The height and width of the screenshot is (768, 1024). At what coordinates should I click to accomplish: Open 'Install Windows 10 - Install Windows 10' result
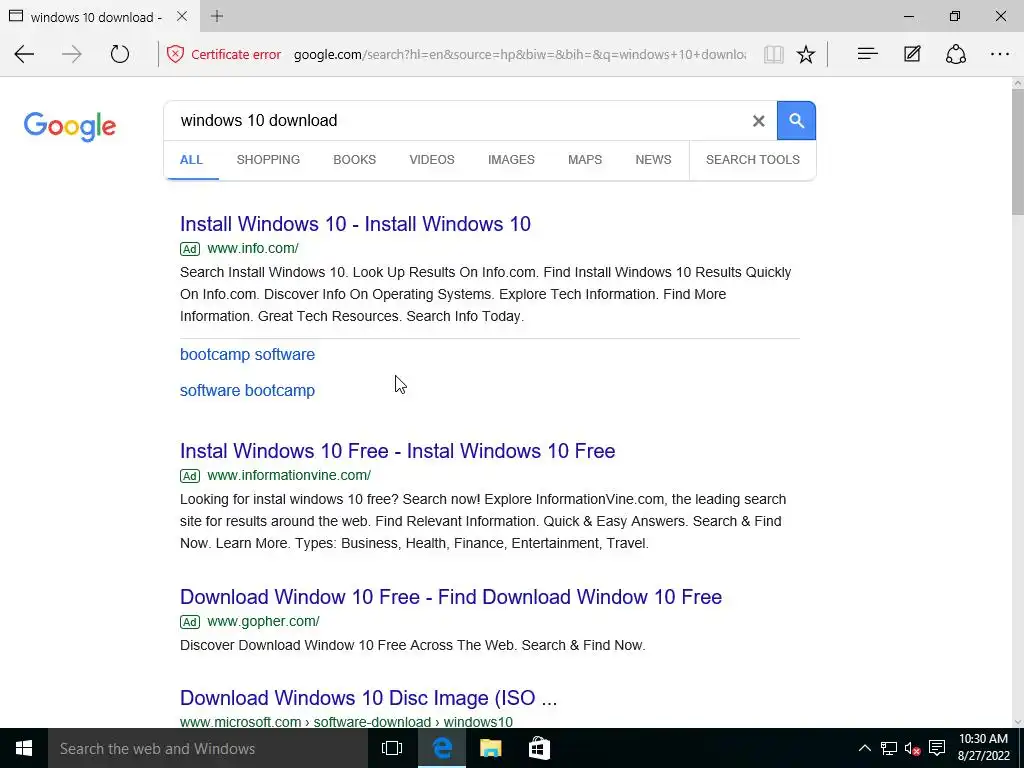[x=355, y=224]
